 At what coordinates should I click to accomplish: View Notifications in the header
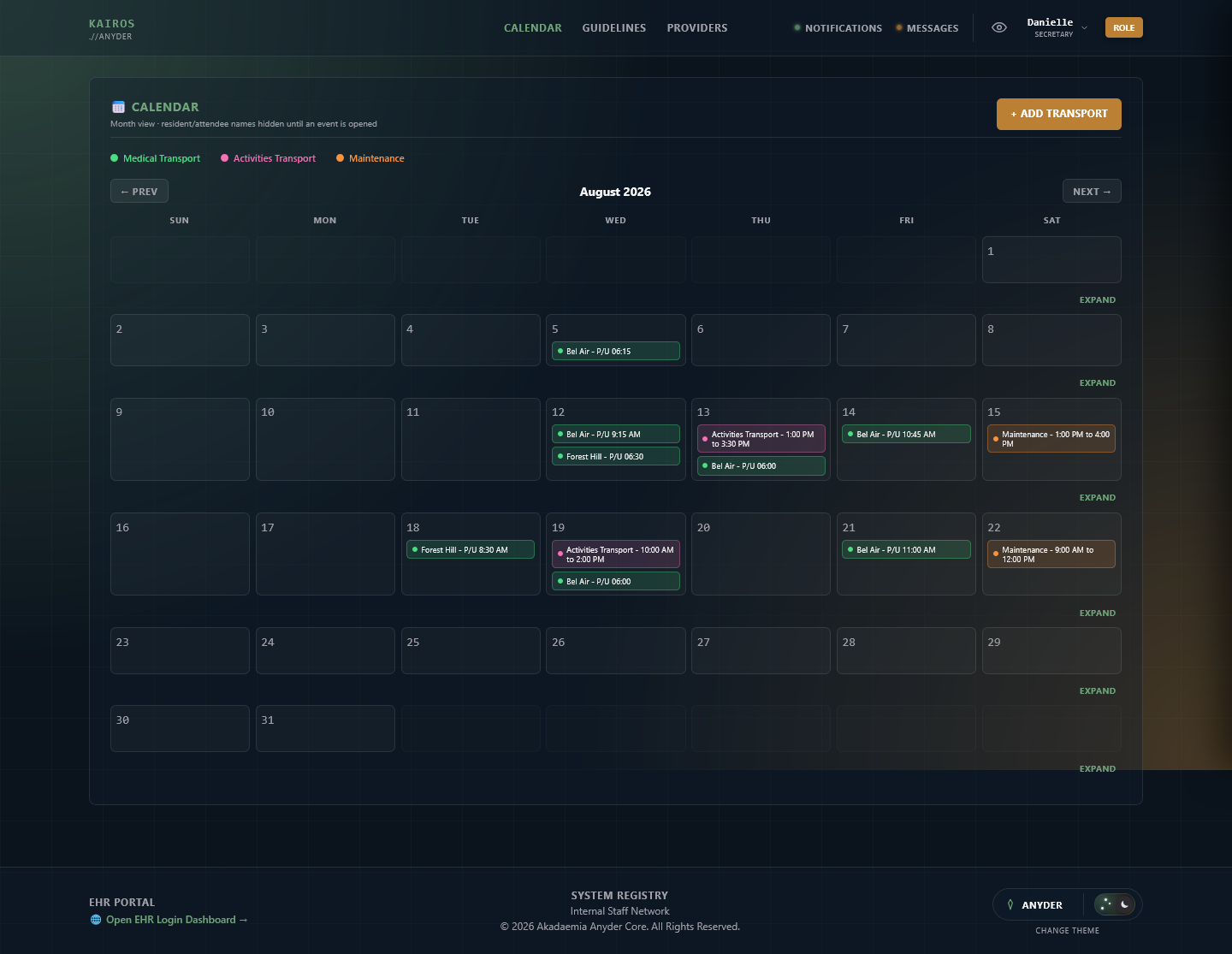coord(838,28)
